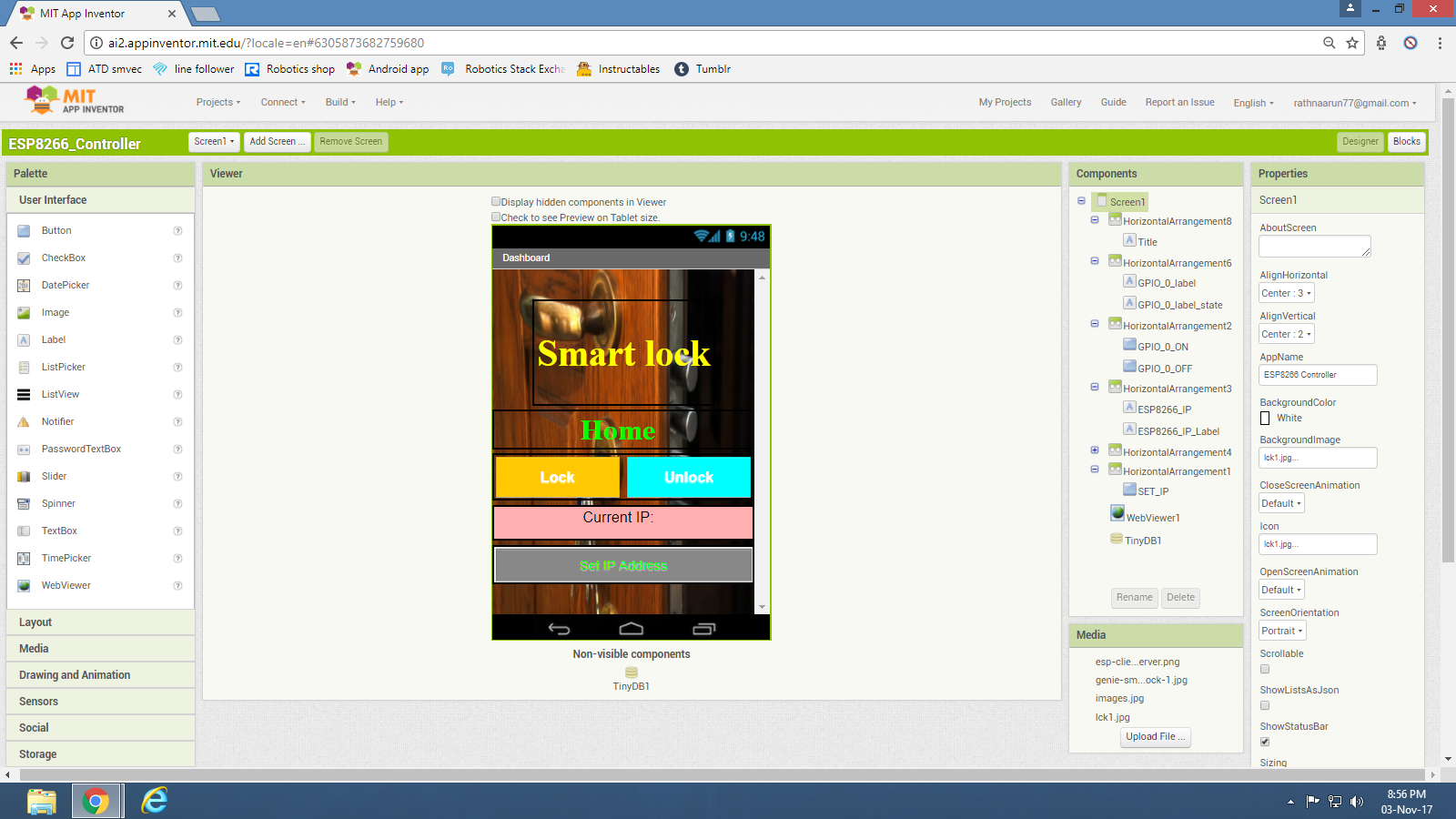
Task: Enable Display hidden components in Viewer
Action: 496,202
